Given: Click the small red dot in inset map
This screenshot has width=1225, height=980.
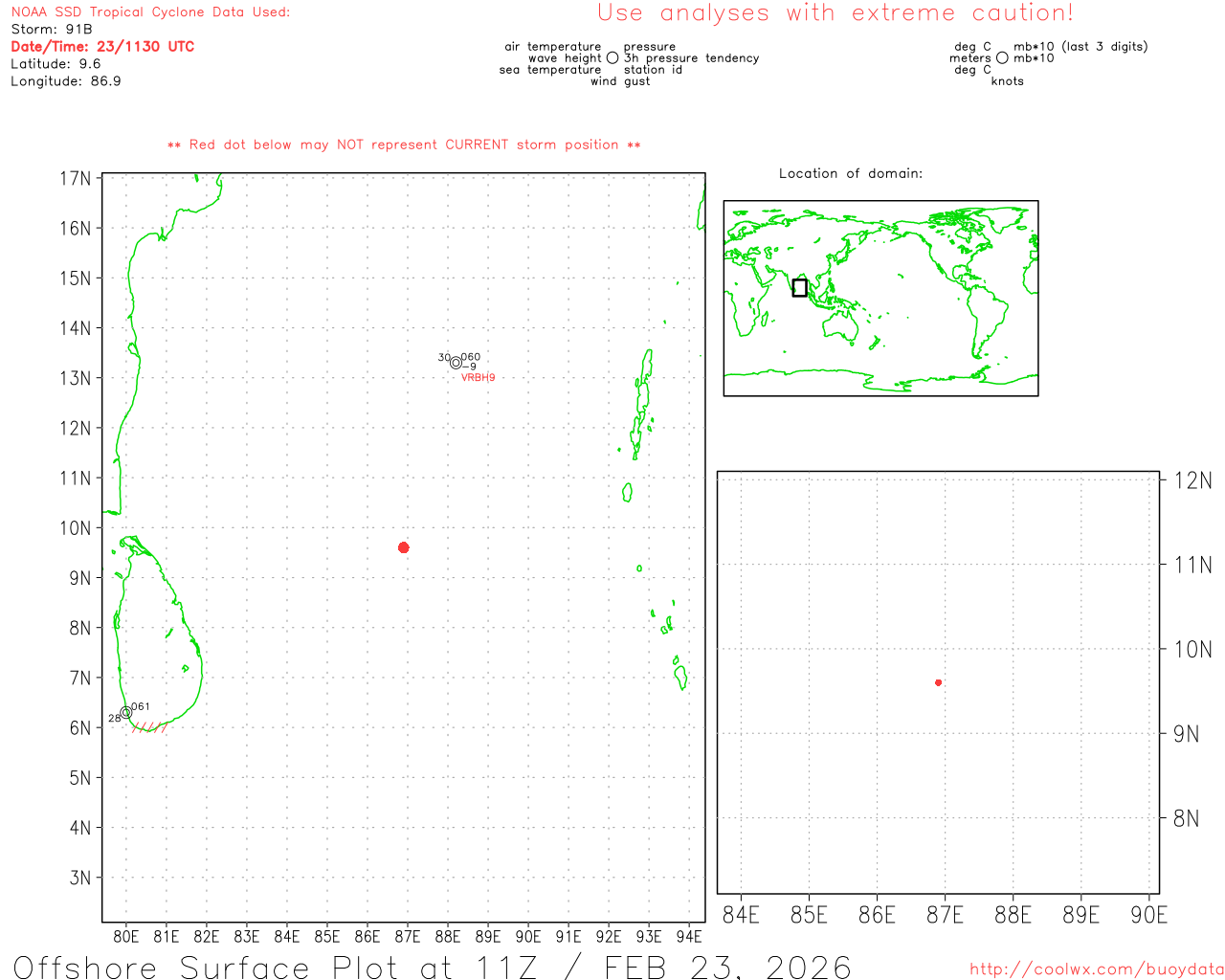Looking at the screenshot, I should 938,682.
